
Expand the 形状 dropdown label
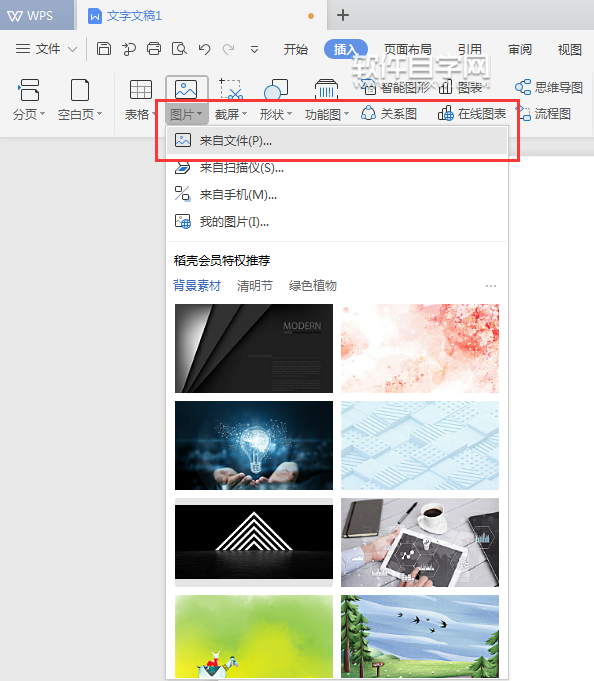[x=276, y=115]
